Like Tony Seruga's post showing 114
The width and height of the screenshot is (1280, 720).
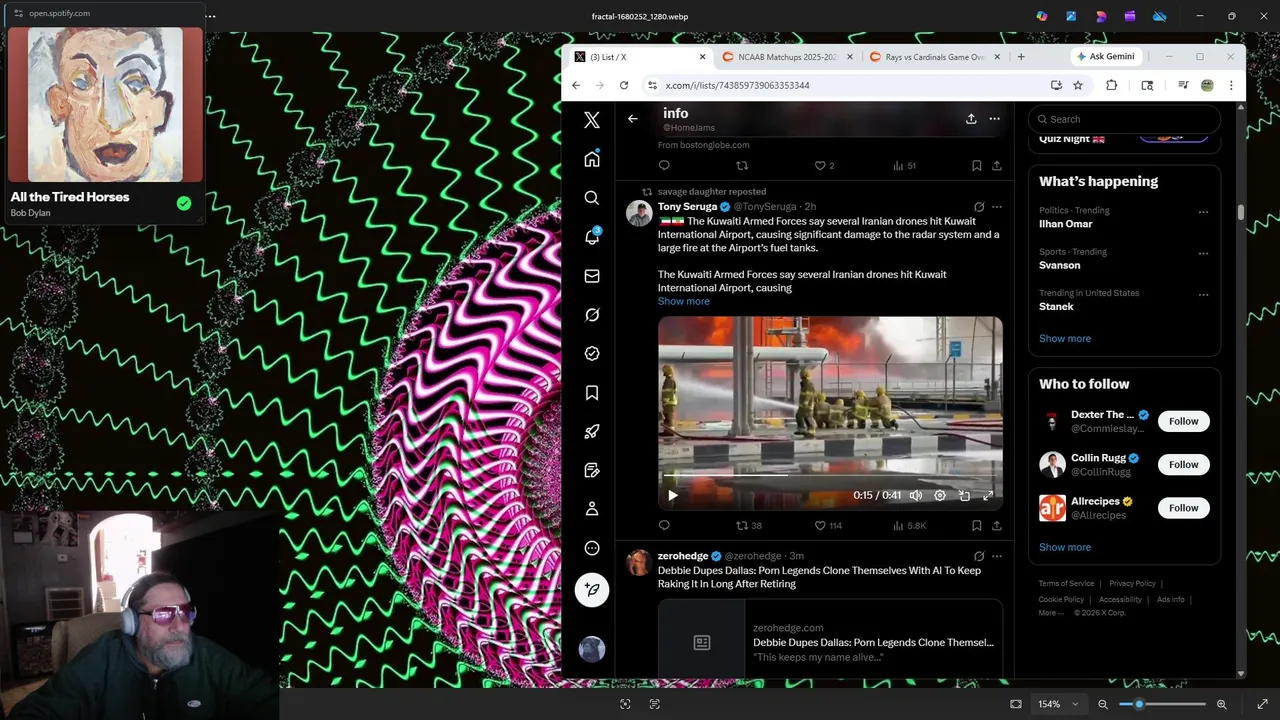[828, 525]
